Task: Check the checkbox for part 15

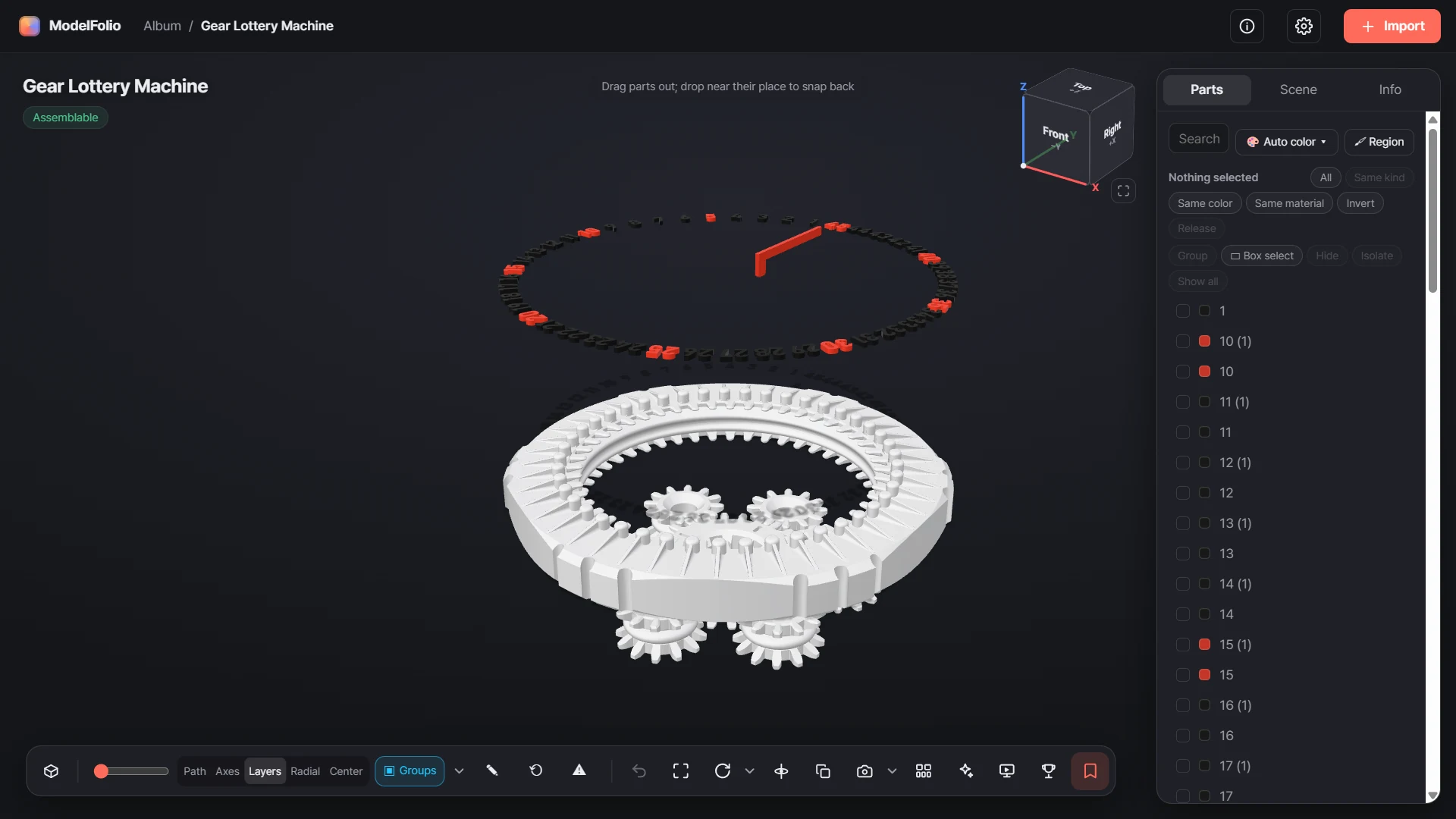Action: click(x=1182, y=675)
